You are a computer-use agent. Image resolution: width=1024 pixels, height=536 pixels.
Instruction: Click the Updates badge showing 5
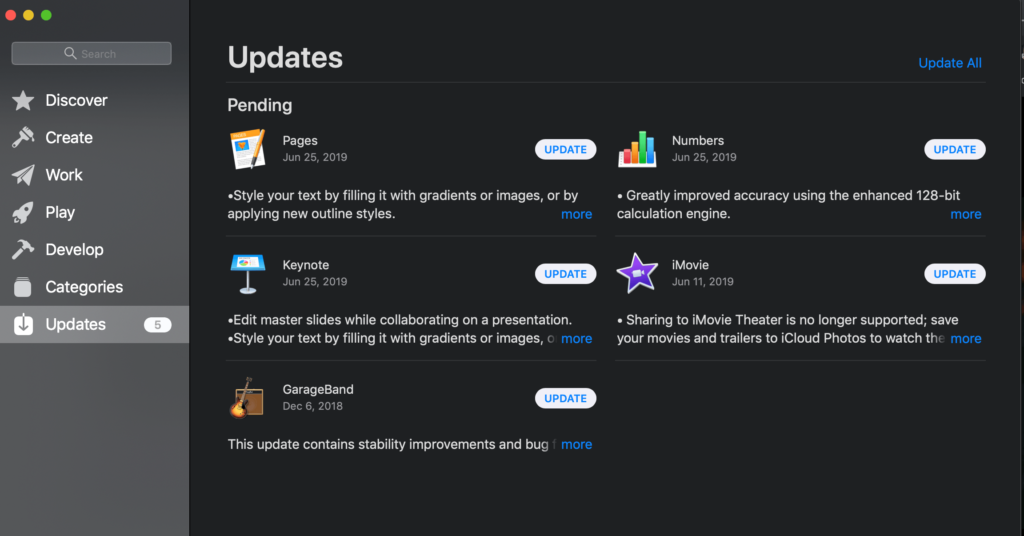point(157,325)
